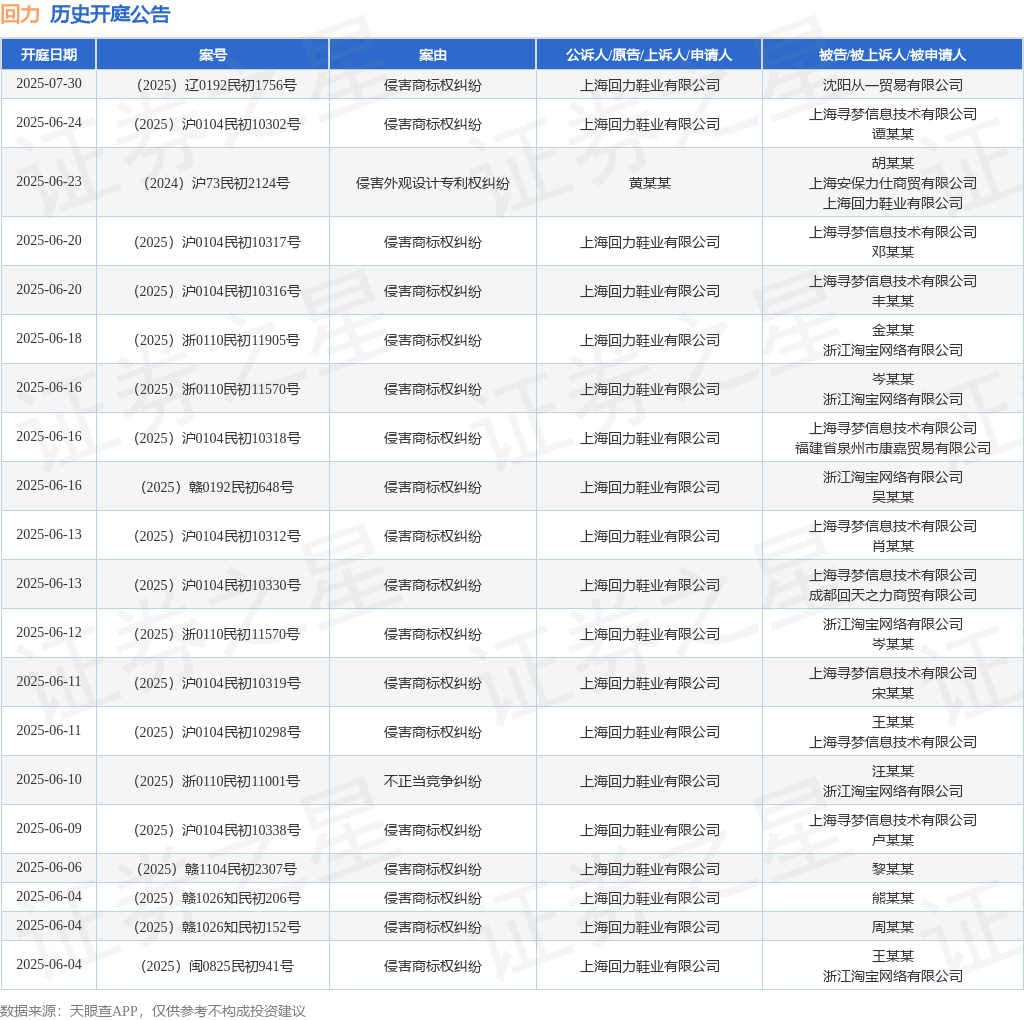Click the 回力 title text
The image size is (1024, 1020).
click(x=20, y=14)
